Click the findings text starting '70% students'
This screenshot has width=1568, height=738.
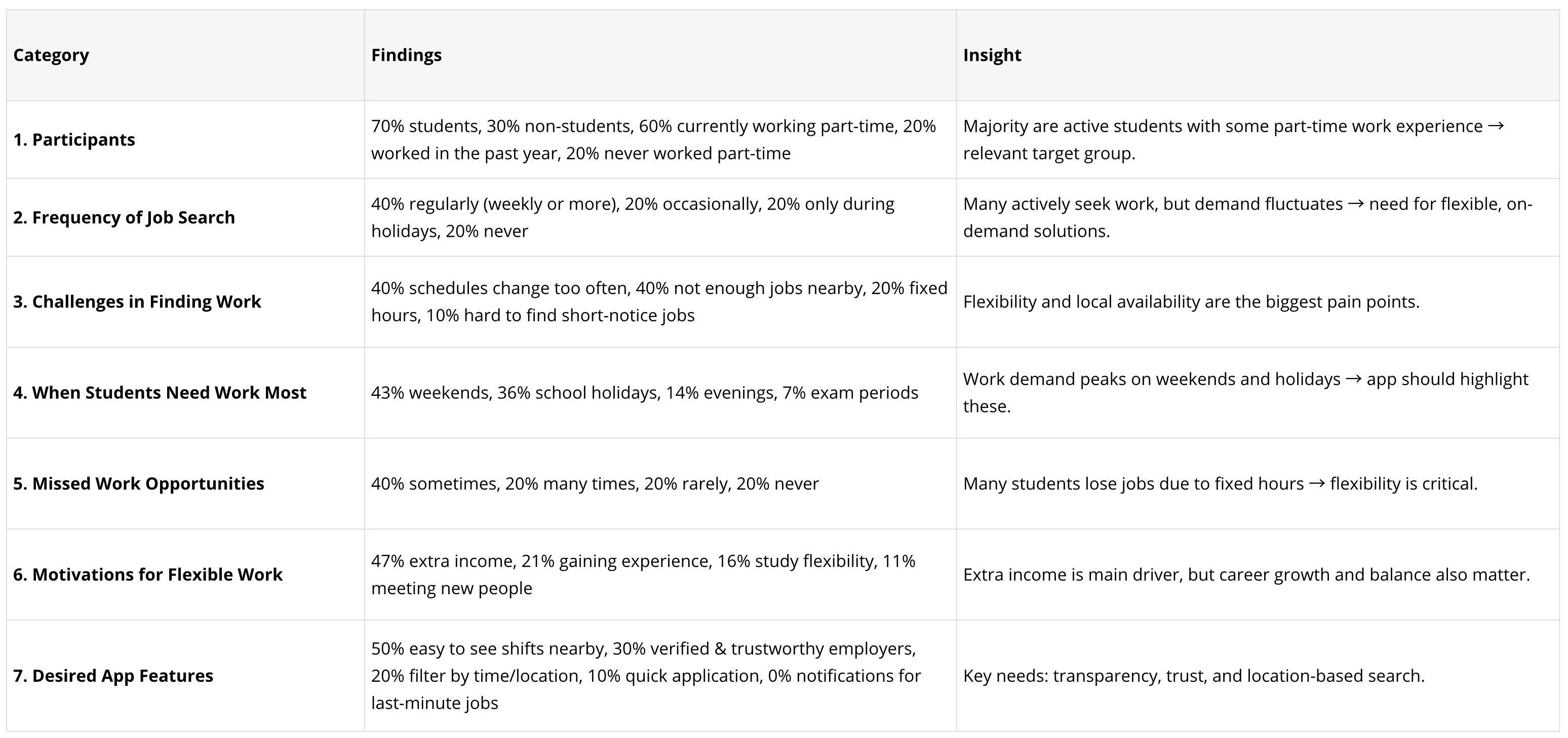tap(653, 139)
